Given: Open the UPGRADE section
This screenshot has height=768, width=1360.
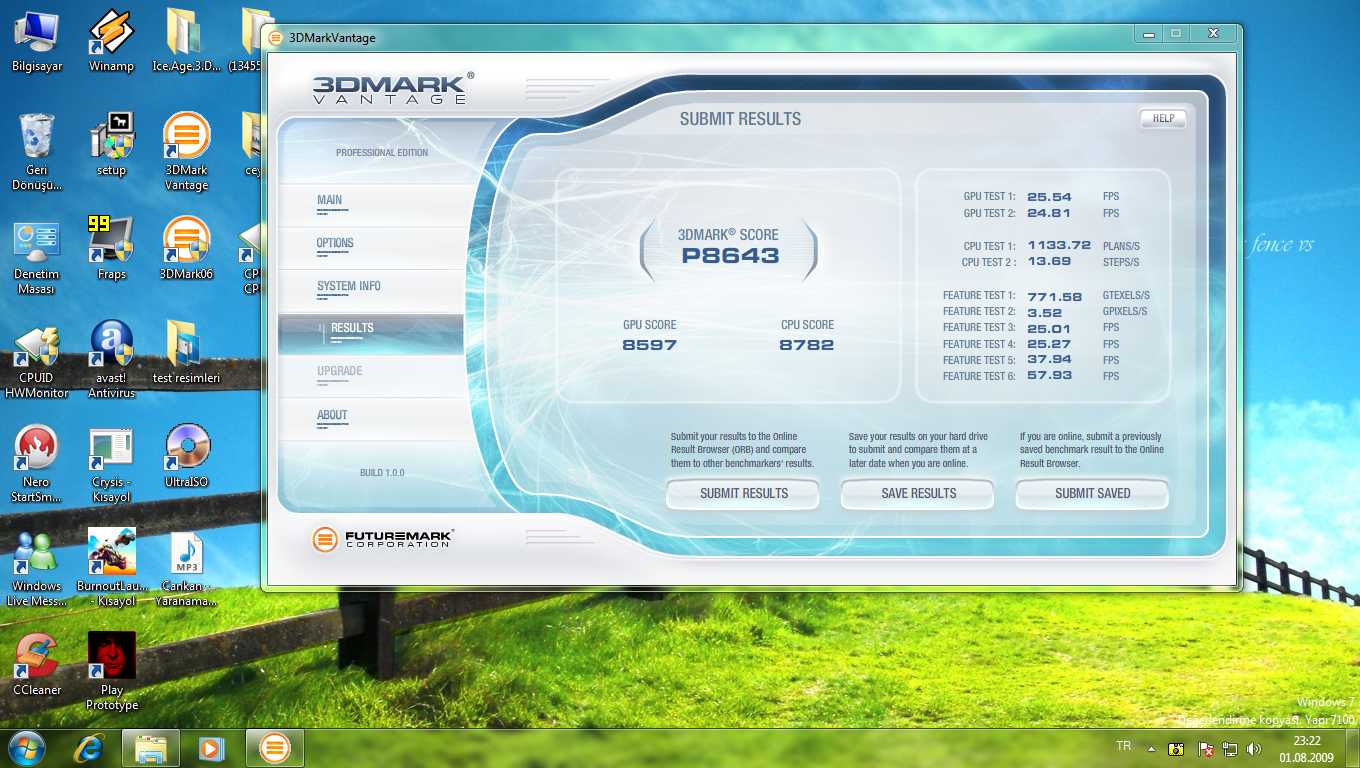Looking at the screenshot, I should (371, 376).
